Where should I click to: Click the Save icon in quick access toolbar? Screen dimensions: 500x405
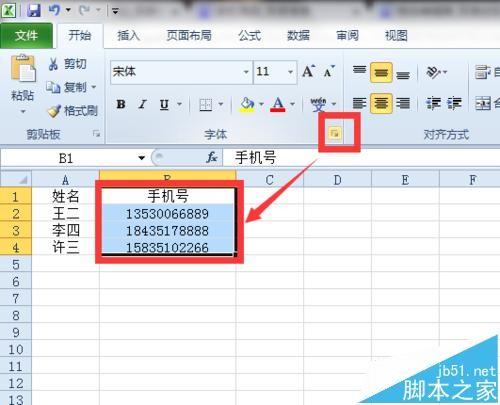point(34,10)
